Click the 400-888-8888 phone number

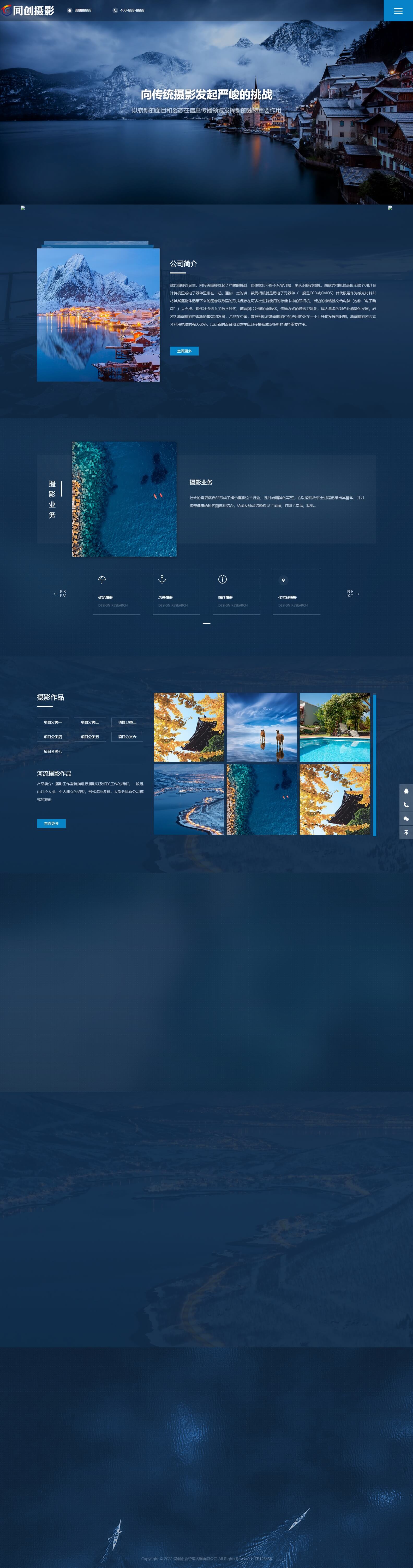tap(132, 10)
